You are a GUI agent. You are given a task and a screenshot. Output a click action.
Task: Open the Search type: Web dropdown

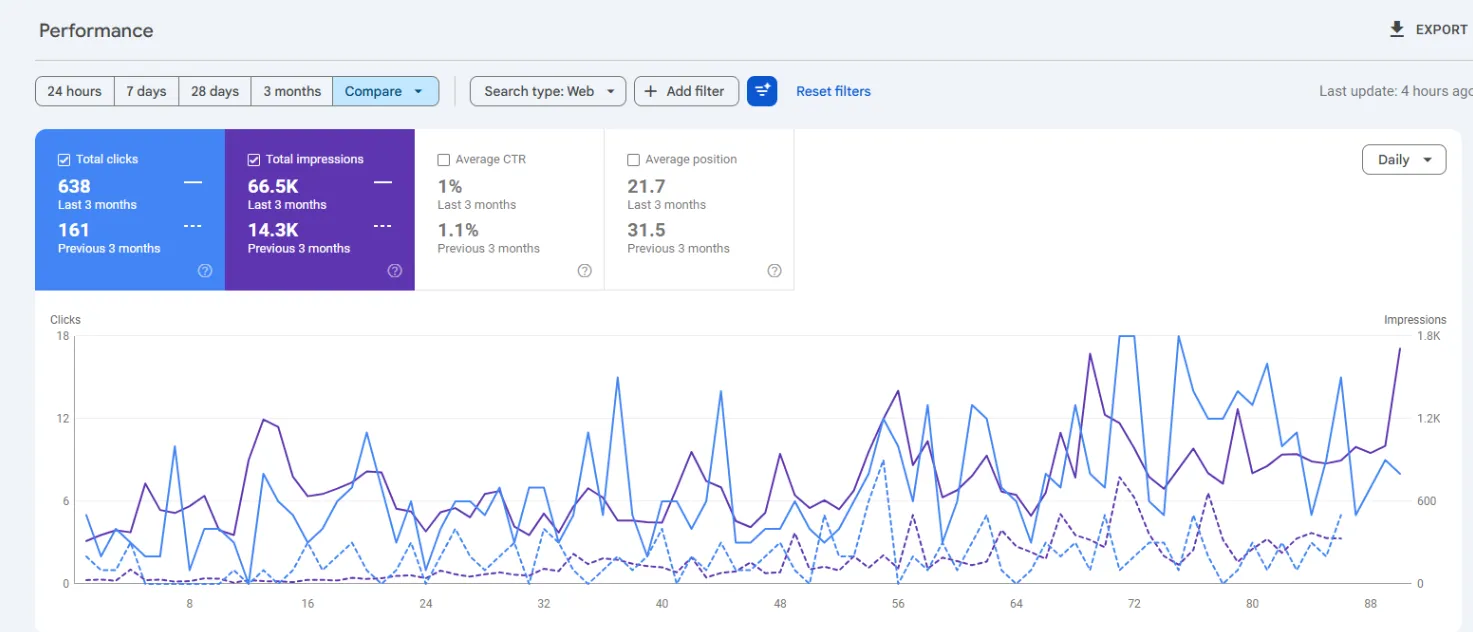548,91
